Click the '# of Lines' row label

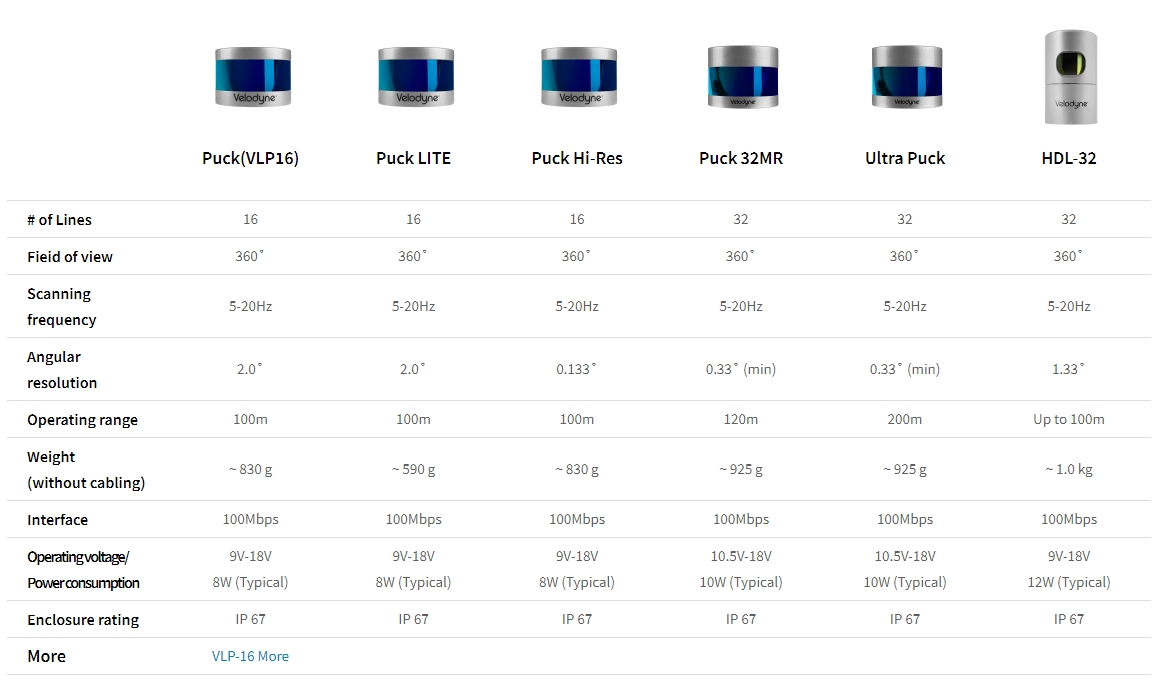coord(59,220)
